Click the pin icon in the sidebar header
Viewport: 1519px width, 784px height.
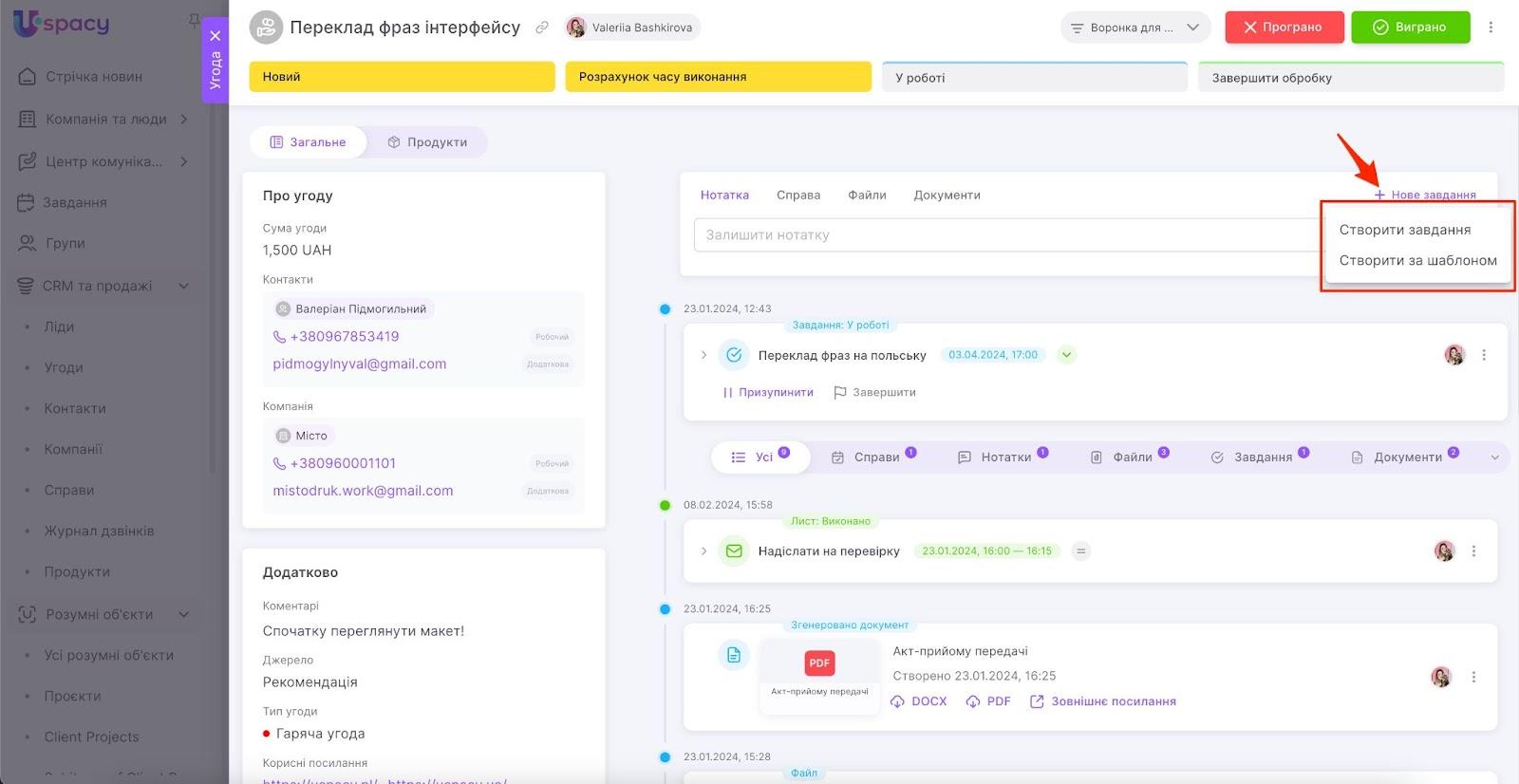point(194,20)
